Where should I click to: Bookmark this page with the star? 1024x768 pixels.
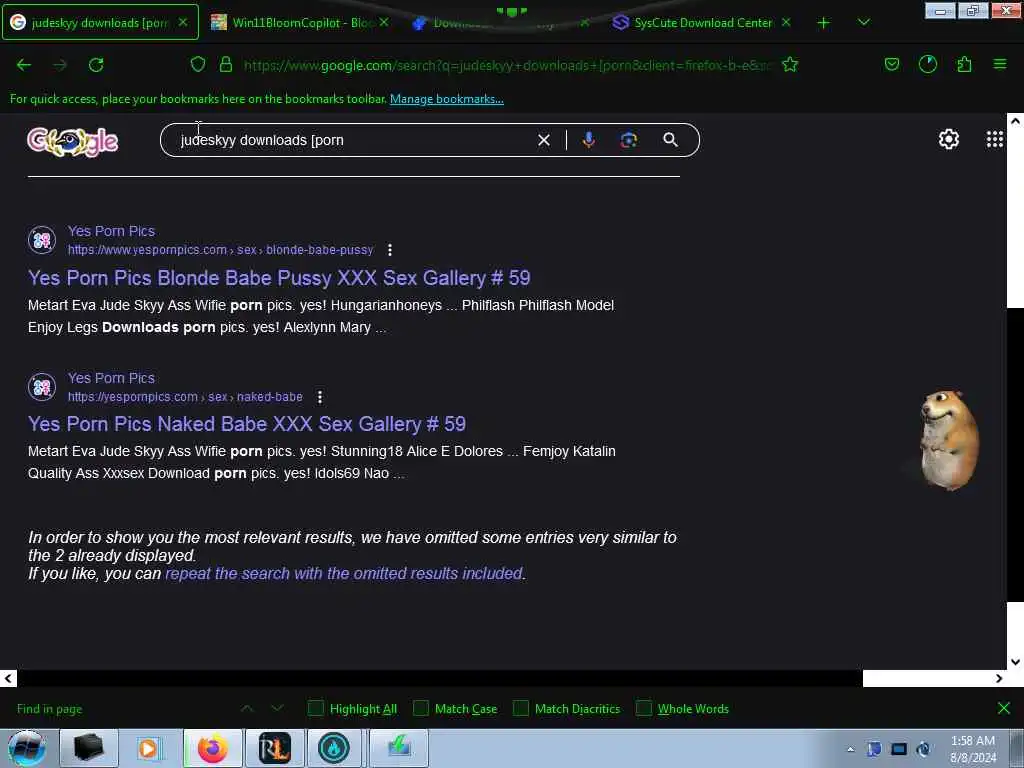coord(790,64)
